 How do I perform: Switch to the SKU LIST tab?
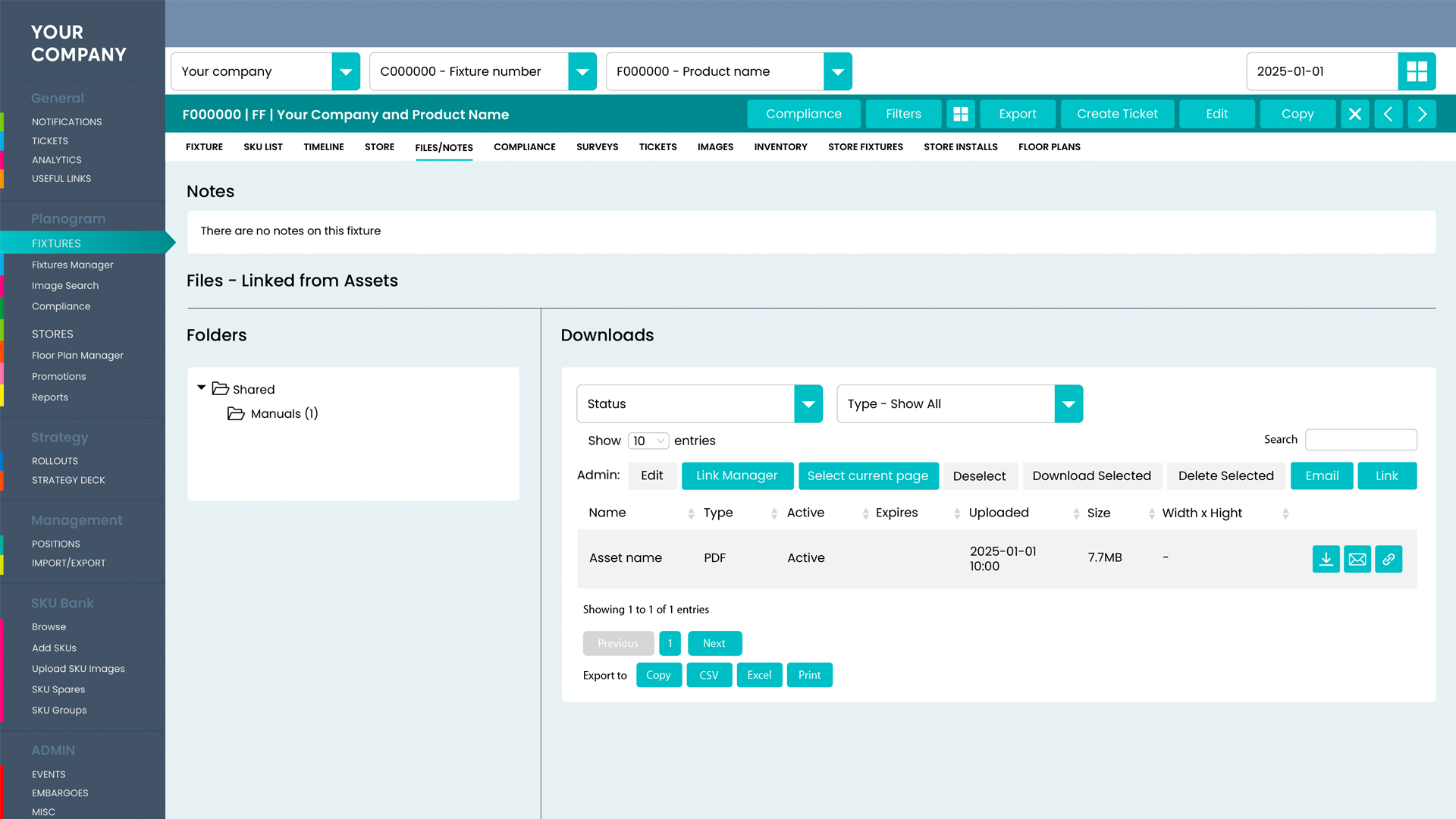click(x=263, y=147)
